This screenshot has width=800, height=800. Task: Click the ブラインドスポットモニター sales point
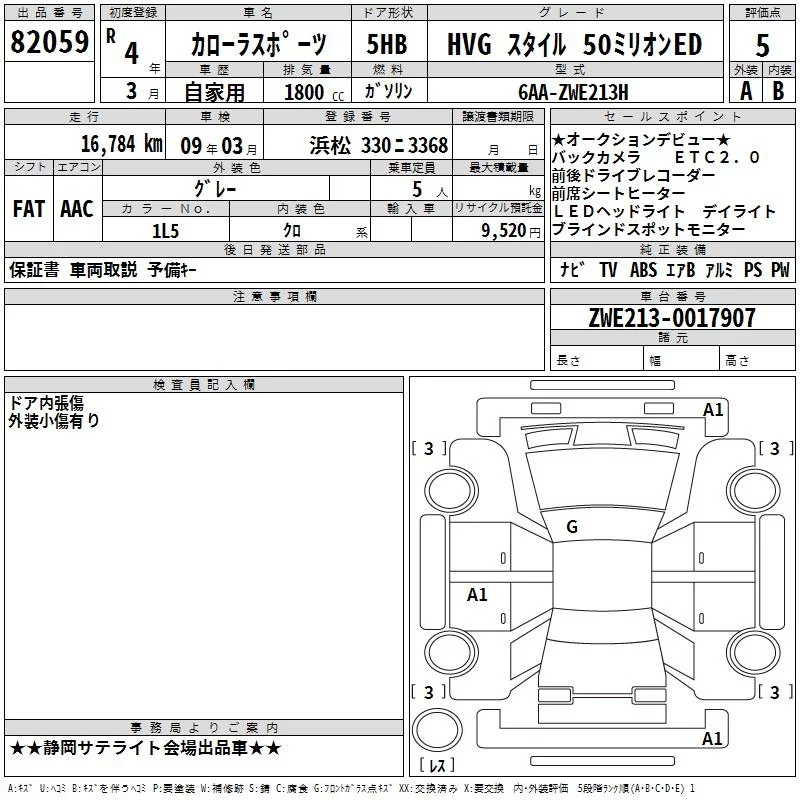pyautogui.click(x=648, y=230)
